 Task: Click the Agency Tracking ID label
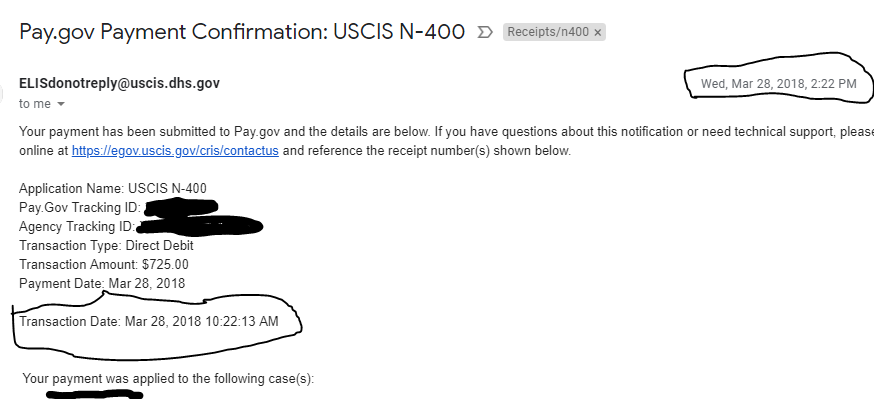(x=77, y=226)
